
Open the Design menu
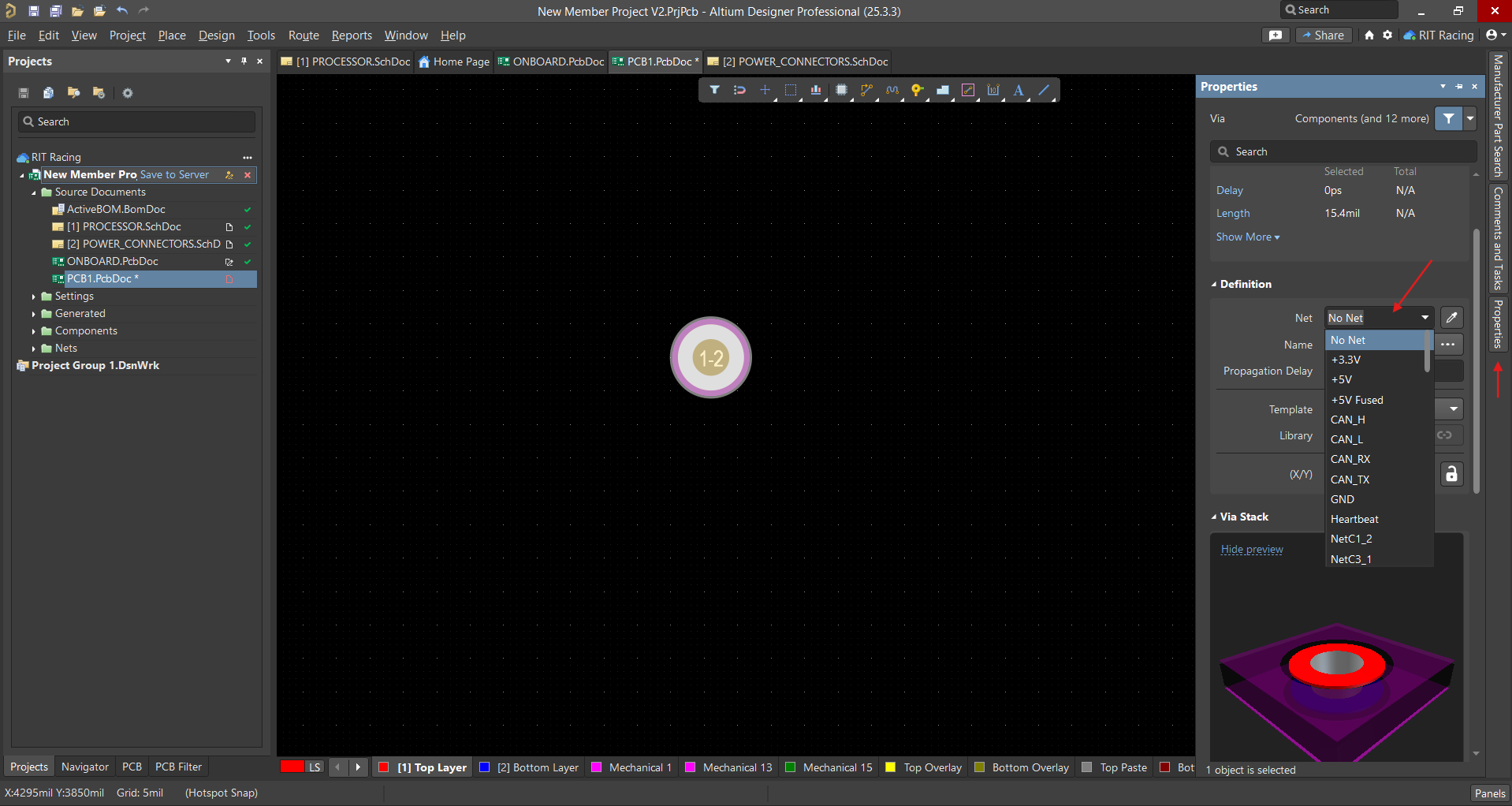pyautogui.click(x=216, y=35)
